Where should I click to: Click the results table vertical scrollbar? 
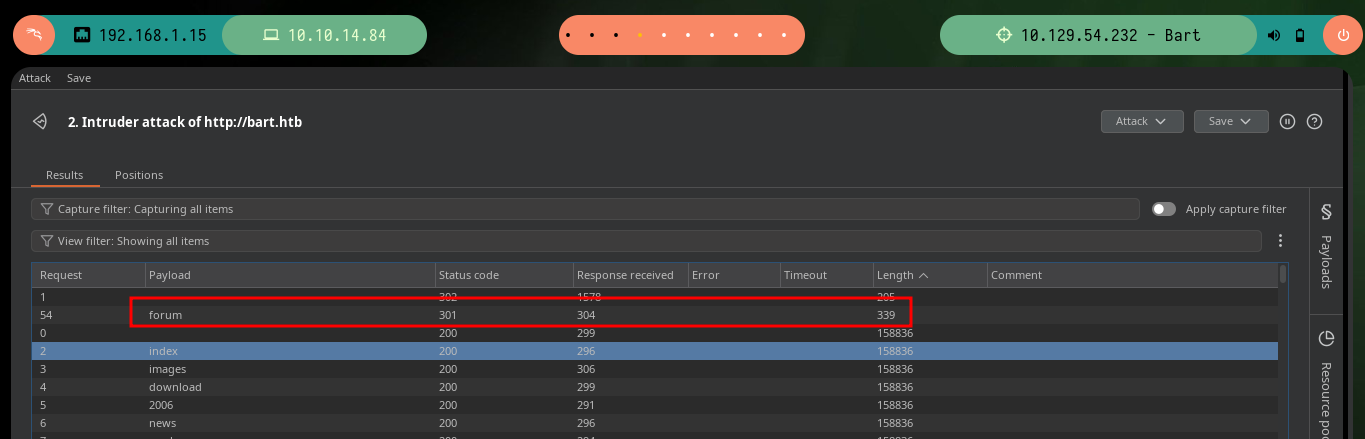tap(1283, 350)
